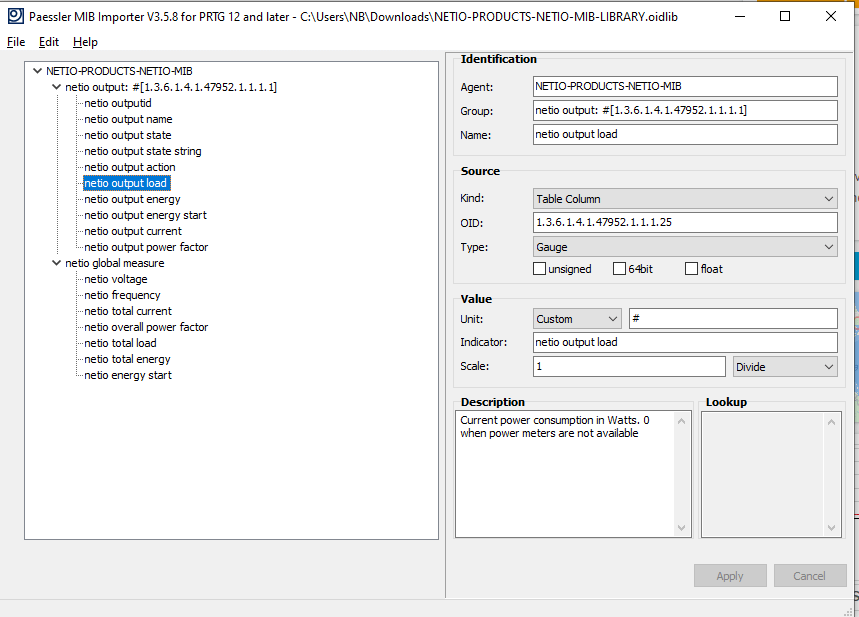Click the Agent input field
The image size is (859, 617).
point(685,86)
